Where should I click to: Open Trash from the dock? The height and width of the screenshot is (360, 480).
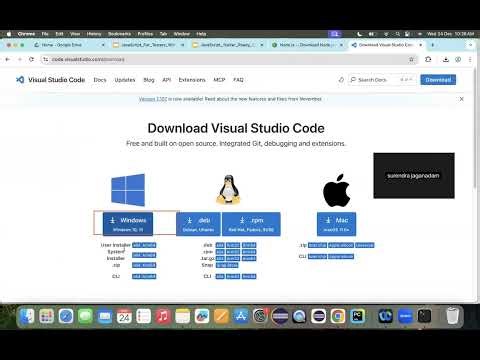[452, 316]
